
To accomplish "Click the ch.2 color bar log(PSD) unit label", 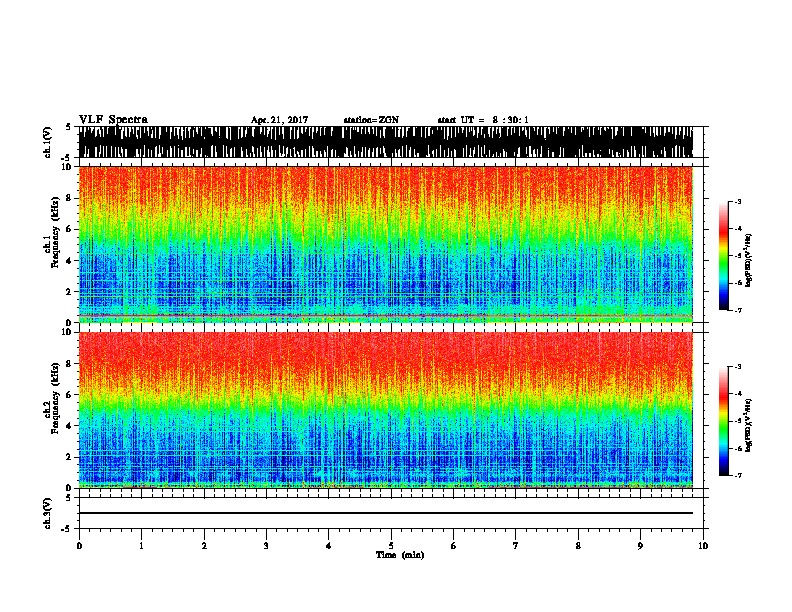I will pyautogui.click(x=748, y=425).
